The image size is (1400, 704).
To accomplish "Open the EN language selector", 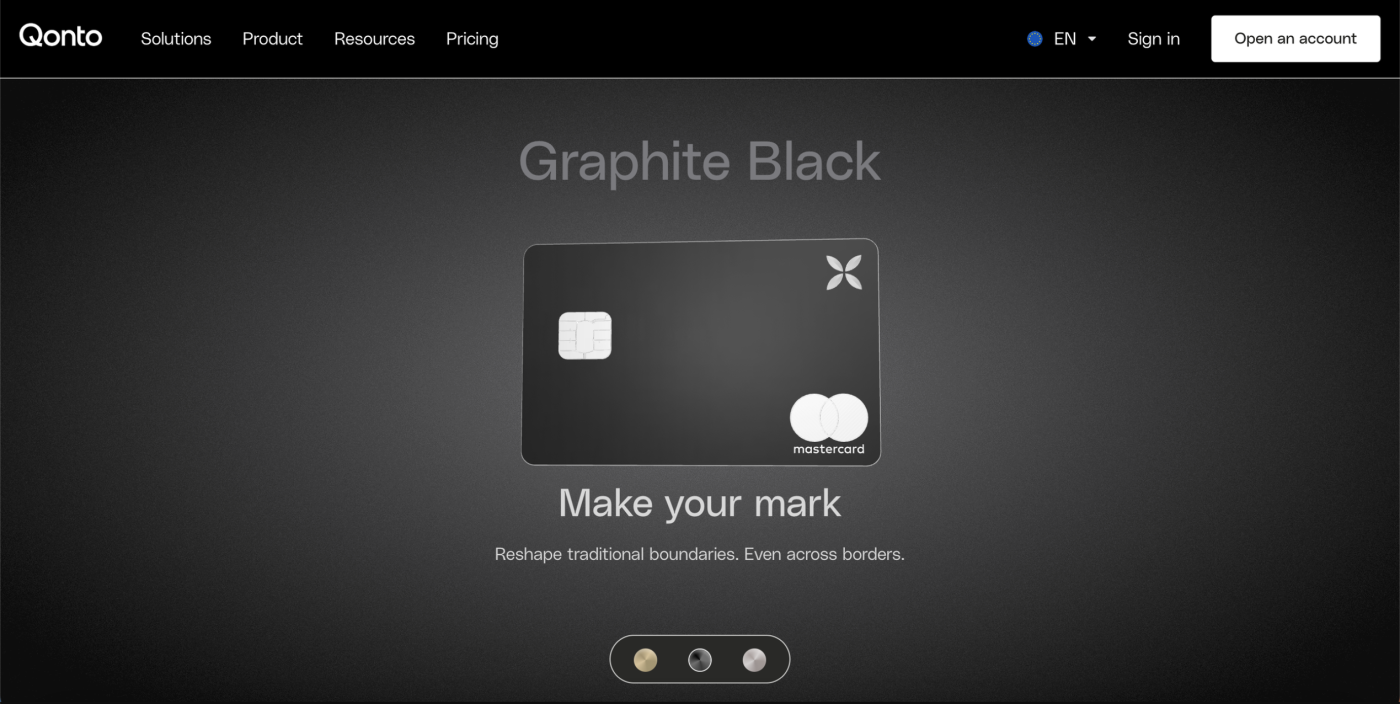I will click(x=1064, y=39).
